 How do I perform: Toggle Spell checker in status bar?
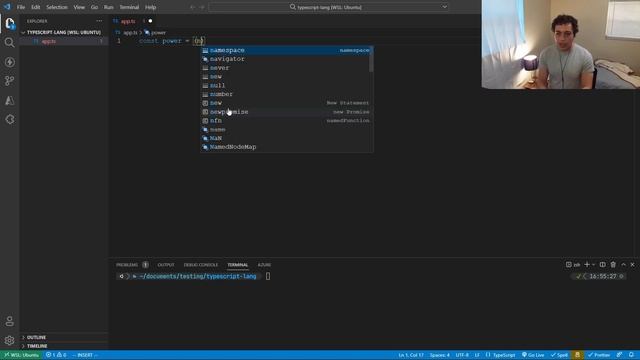559,355
